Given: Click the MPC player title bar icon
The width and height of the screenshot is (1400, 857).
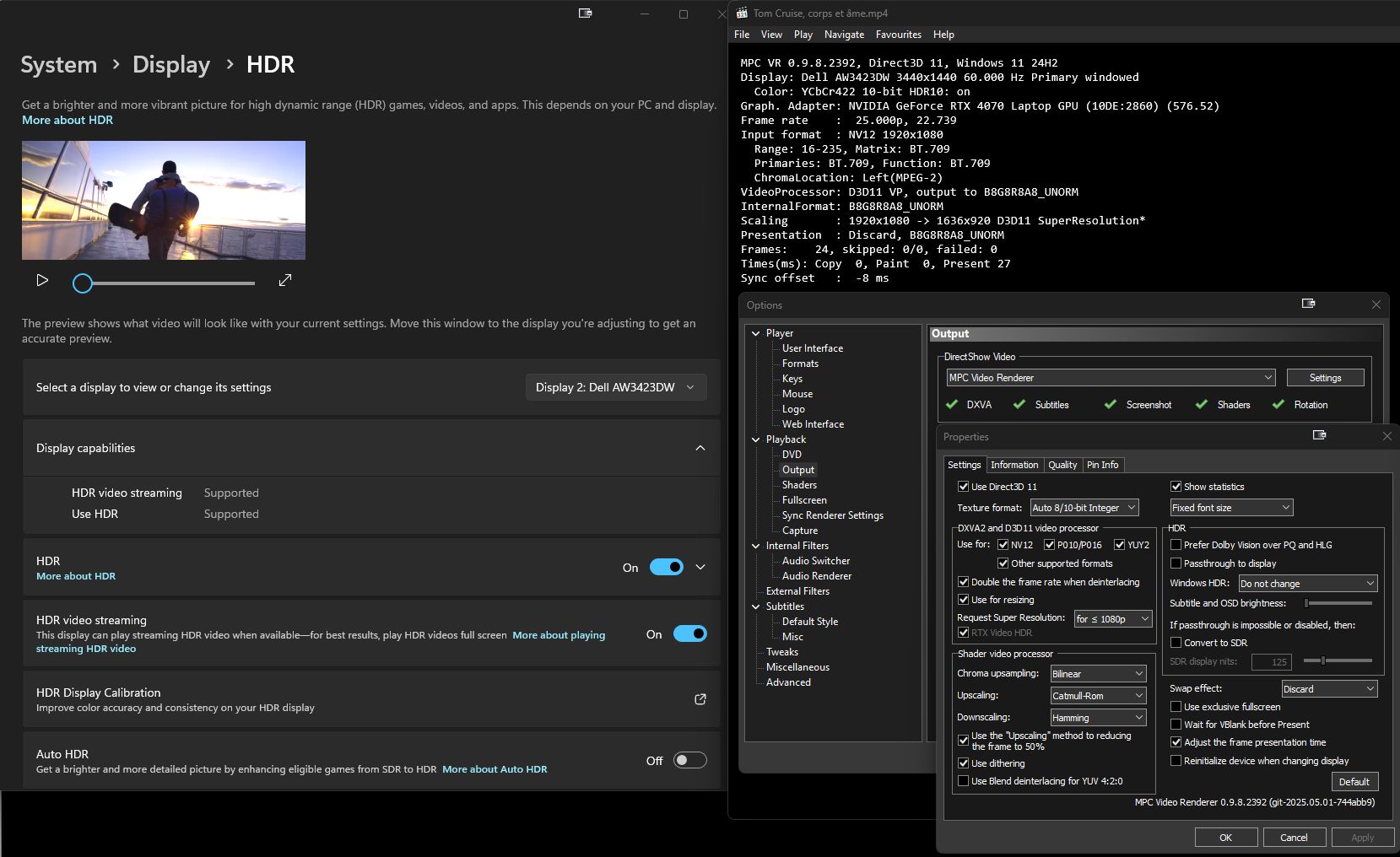Looking at the screenshot, I should click(742, 13).
